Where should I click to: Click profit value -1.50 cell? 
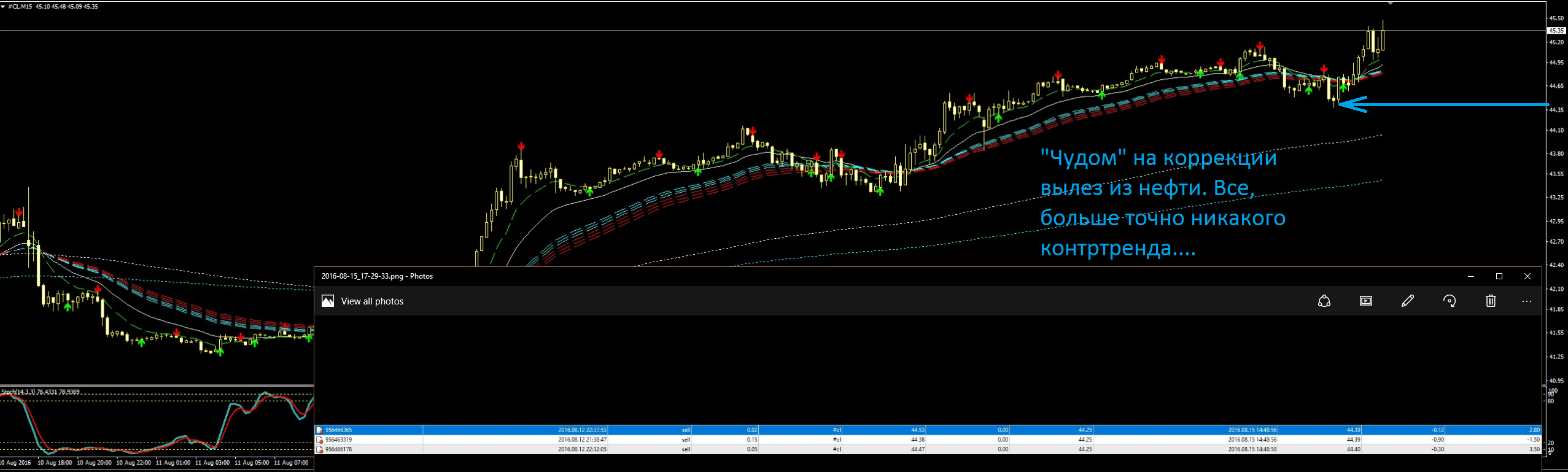(1534, 439)
